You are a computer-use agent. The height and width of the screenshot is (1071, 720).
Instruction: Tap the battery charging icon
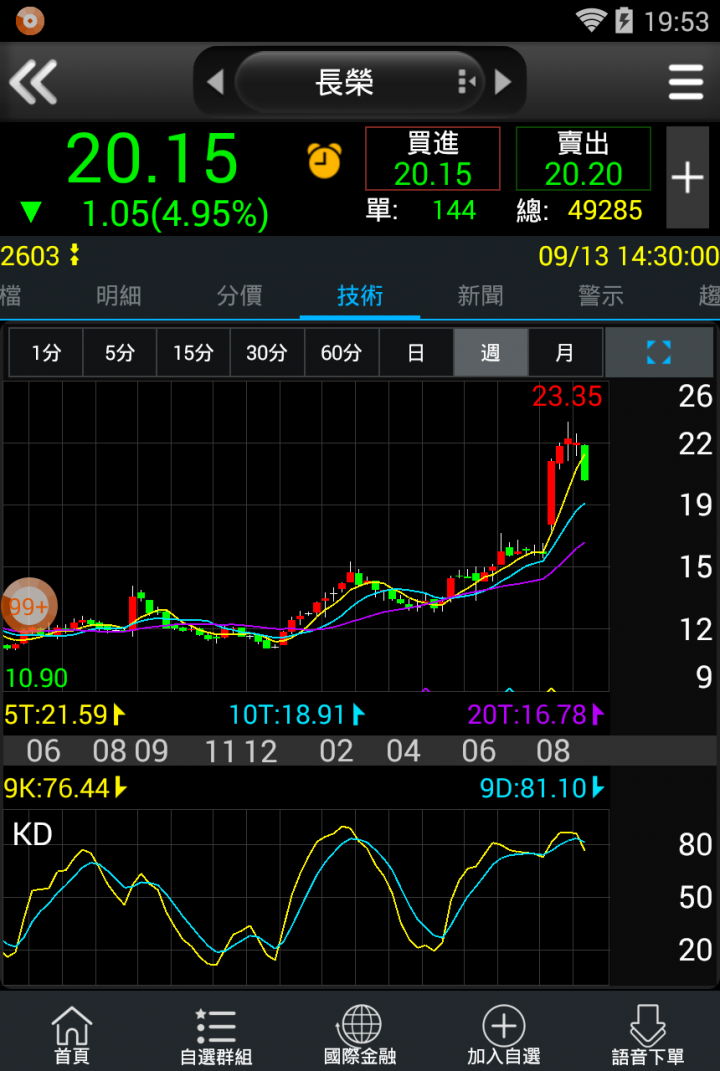click(x=624, y=20)
